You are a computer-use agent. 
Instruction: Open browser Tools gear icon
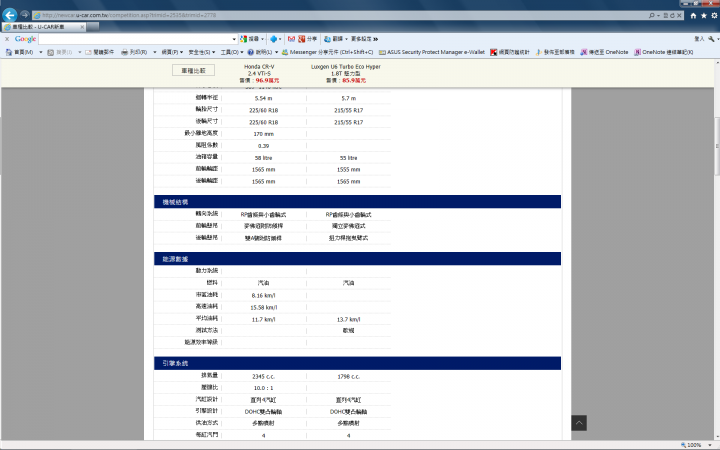714,16
